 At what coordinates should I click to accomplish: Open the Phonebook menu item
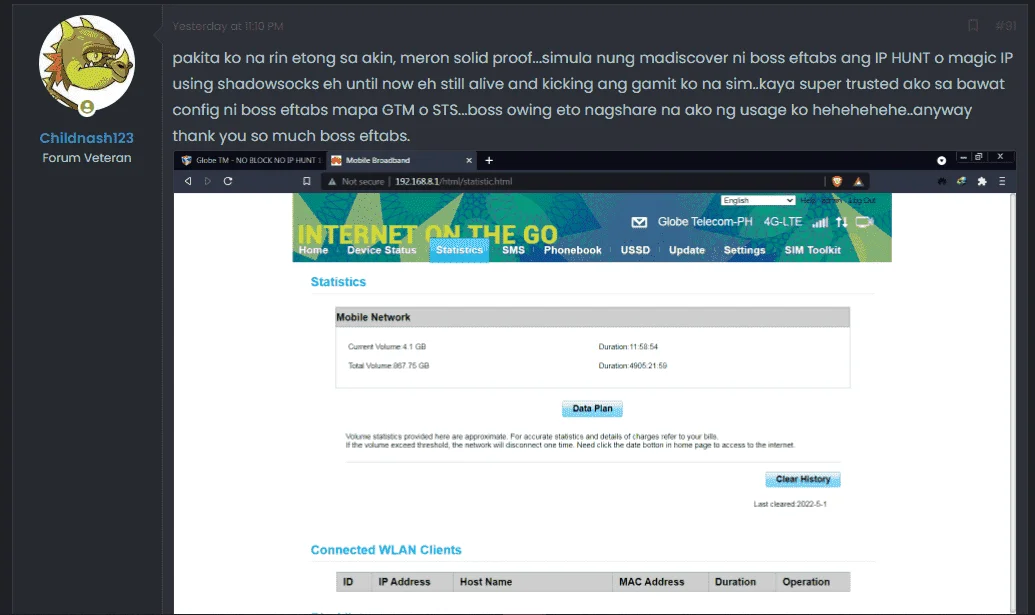pos(572,250)
